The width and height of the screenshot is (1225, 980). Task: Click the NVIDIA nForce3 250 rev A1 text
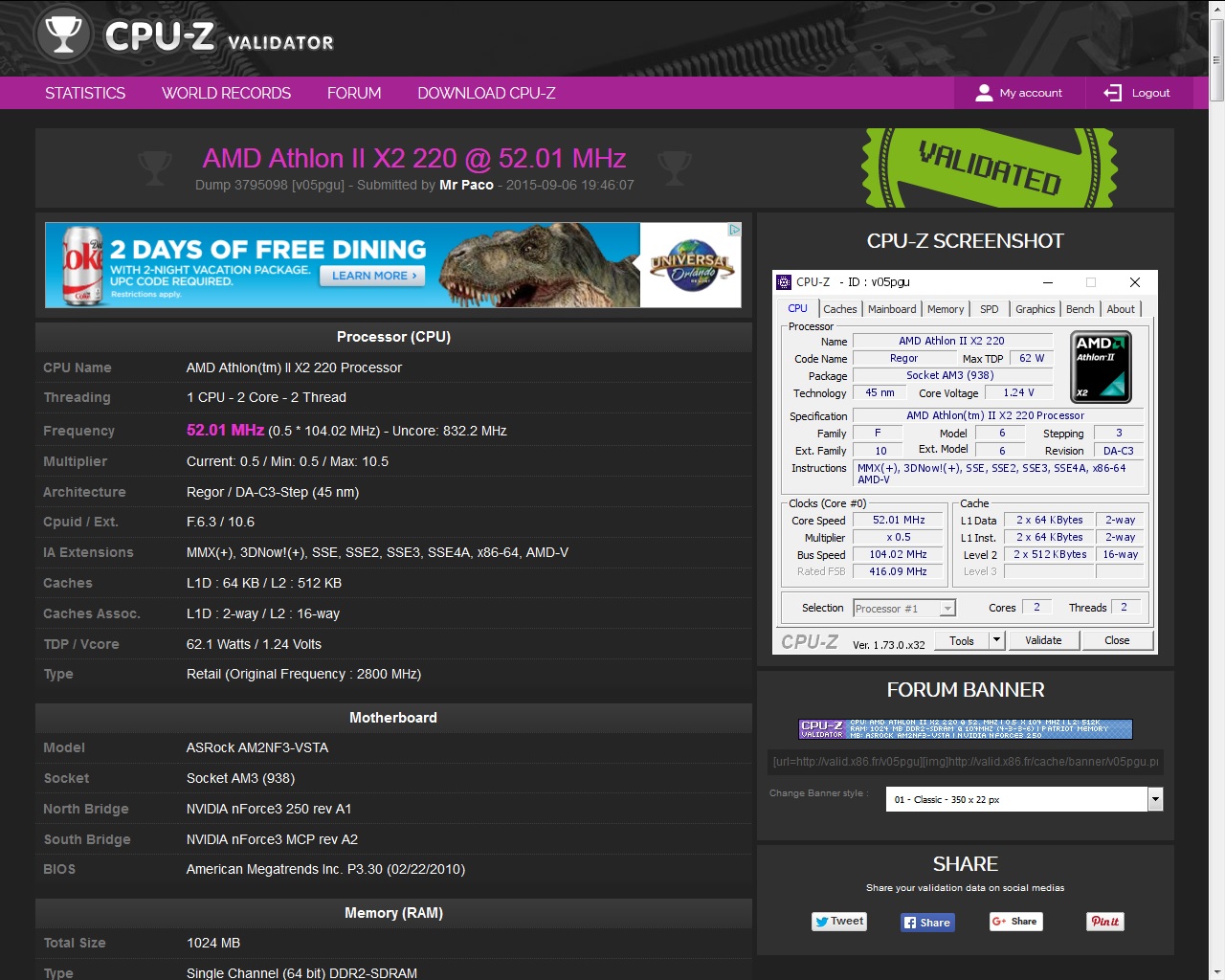tap(269, 809)
